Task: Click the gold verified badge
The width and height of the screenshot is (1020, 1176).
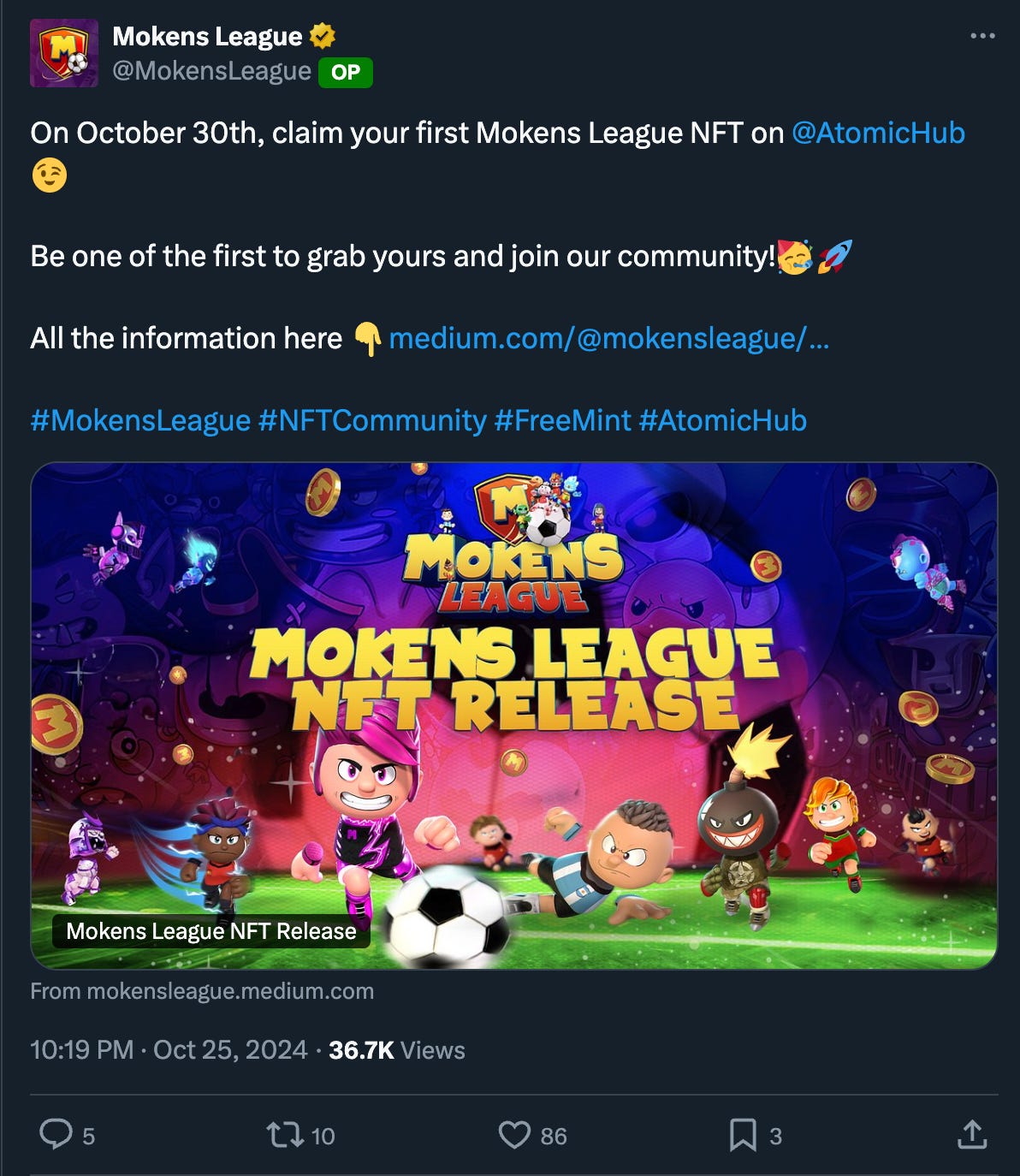Action: (323, 37)
